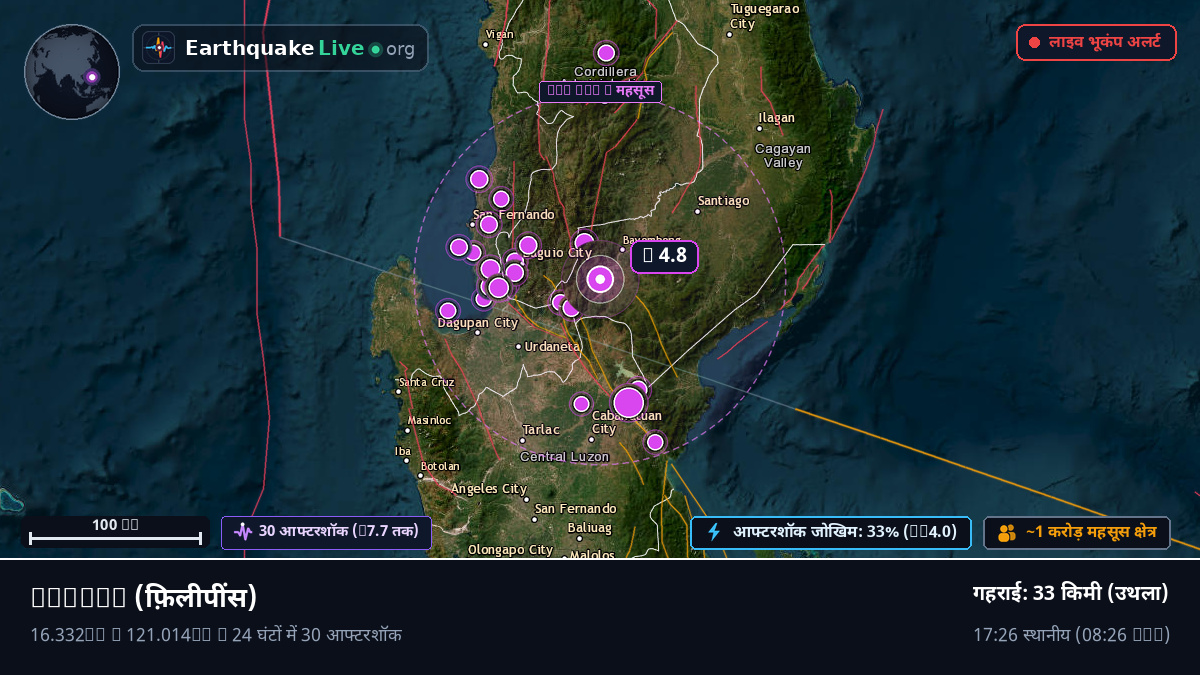Click the lightning bolt aftershock risk icon

[714, 532]
